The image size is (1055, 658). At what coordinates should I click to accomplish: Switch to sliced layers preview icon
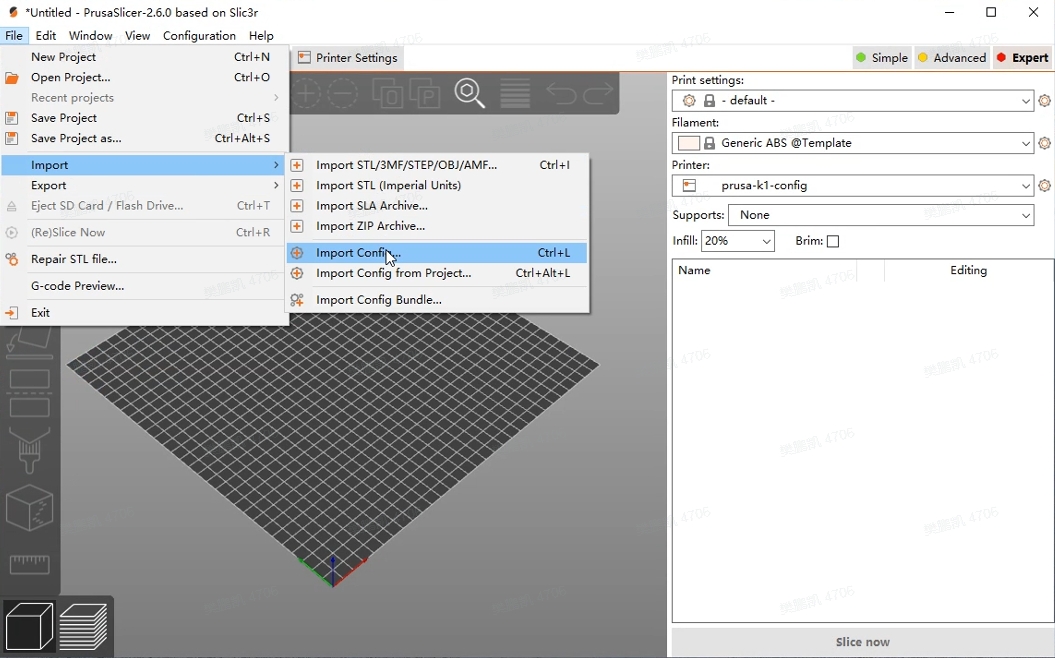(x=83, y=626)
